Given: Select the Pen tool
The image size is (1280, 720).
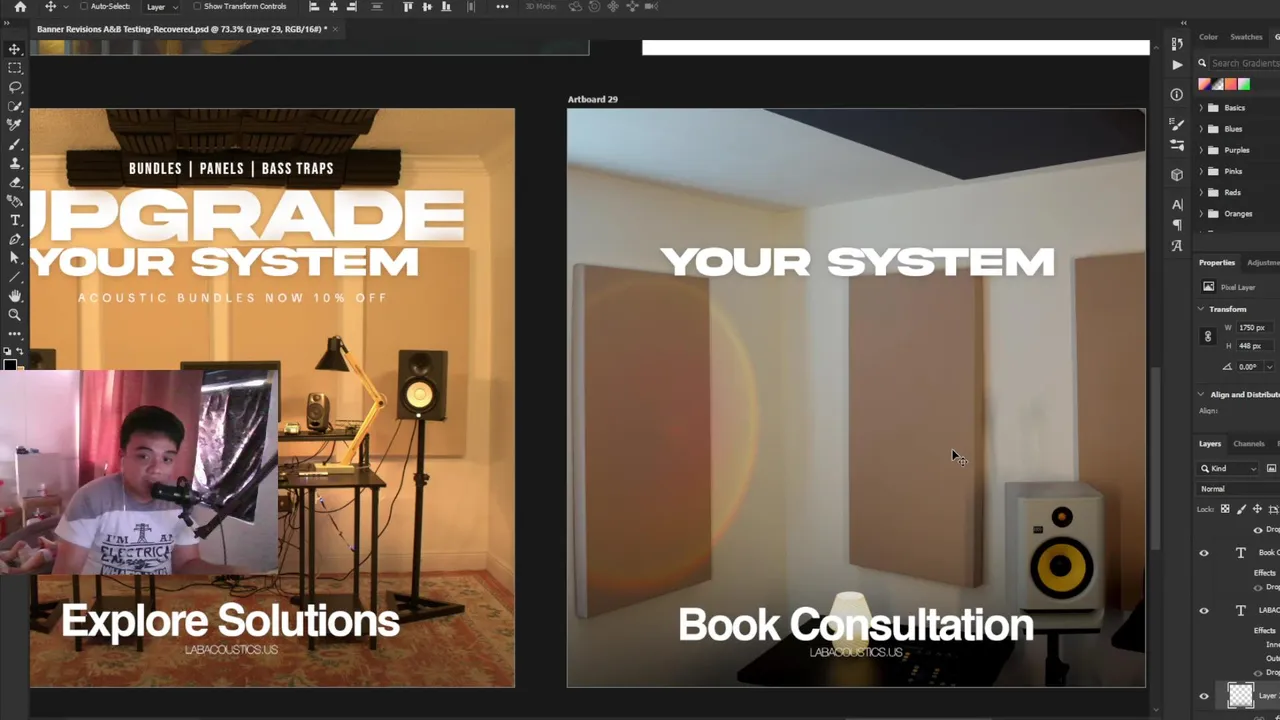Looking at the screenshot, I should point(15,239).
